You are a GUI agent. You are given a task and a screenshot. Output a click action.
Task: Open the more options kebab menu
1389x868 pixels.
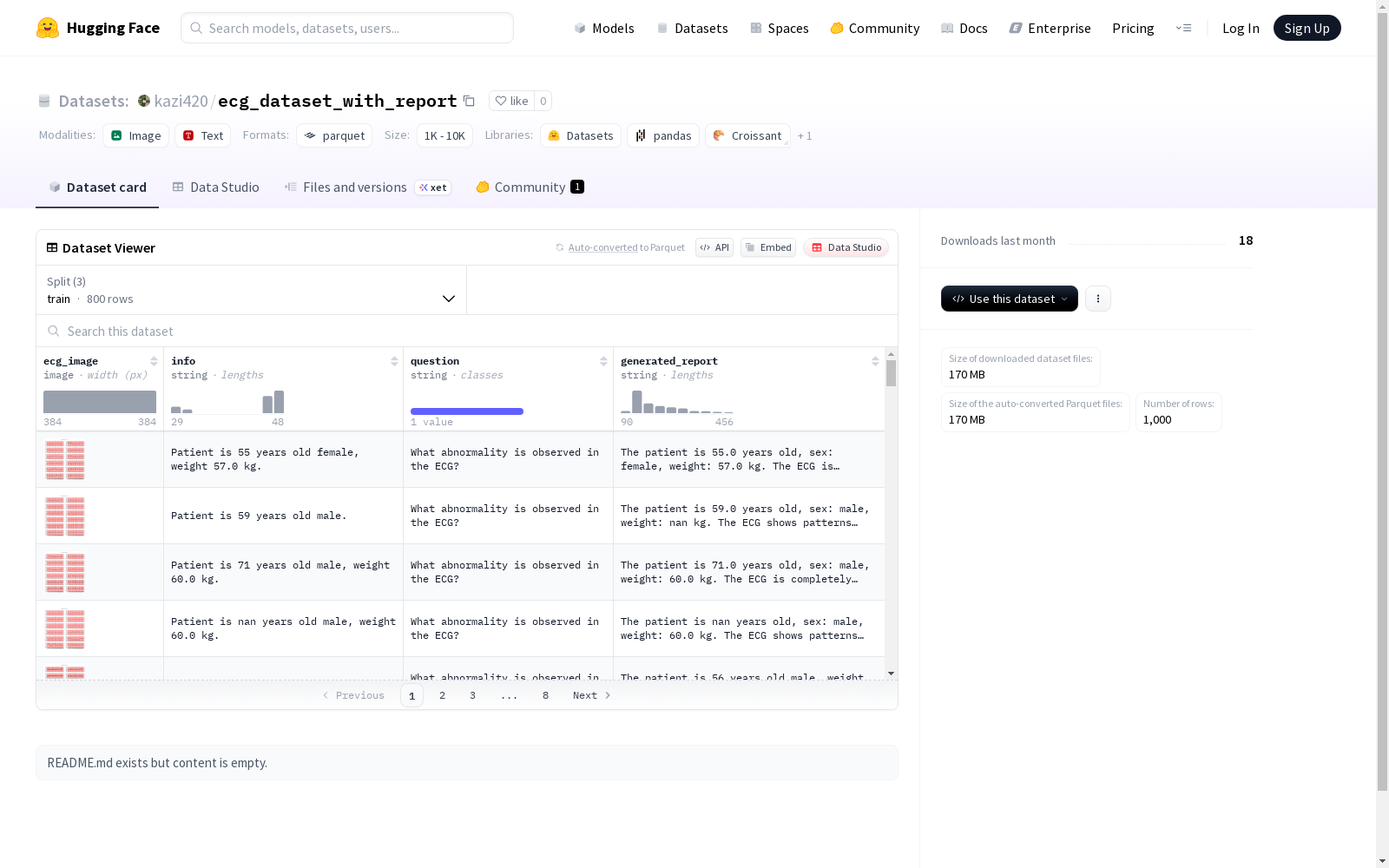pyautogui.click(x=1098, y=299)
